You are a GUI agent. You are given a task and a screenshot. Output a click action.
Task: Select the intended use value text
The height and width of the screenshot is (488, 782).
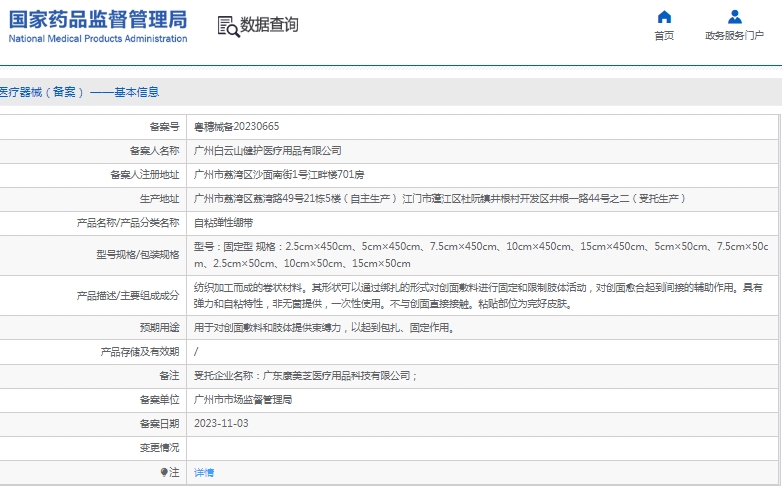(x=324, y=328)
